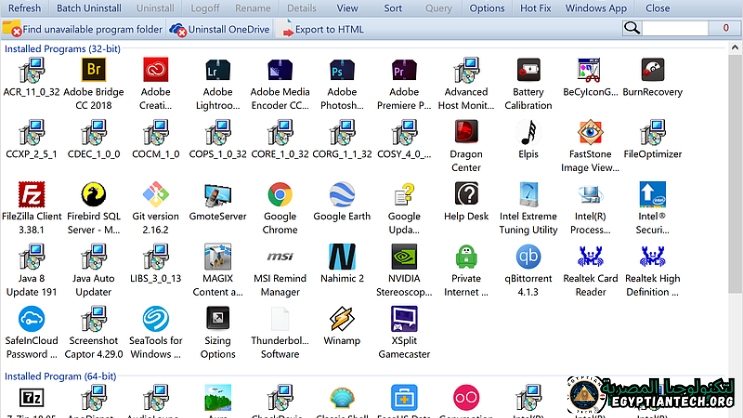The image size is (743, 418).
Task: Open the Windows App menu
Action: [x=596, y=8]
